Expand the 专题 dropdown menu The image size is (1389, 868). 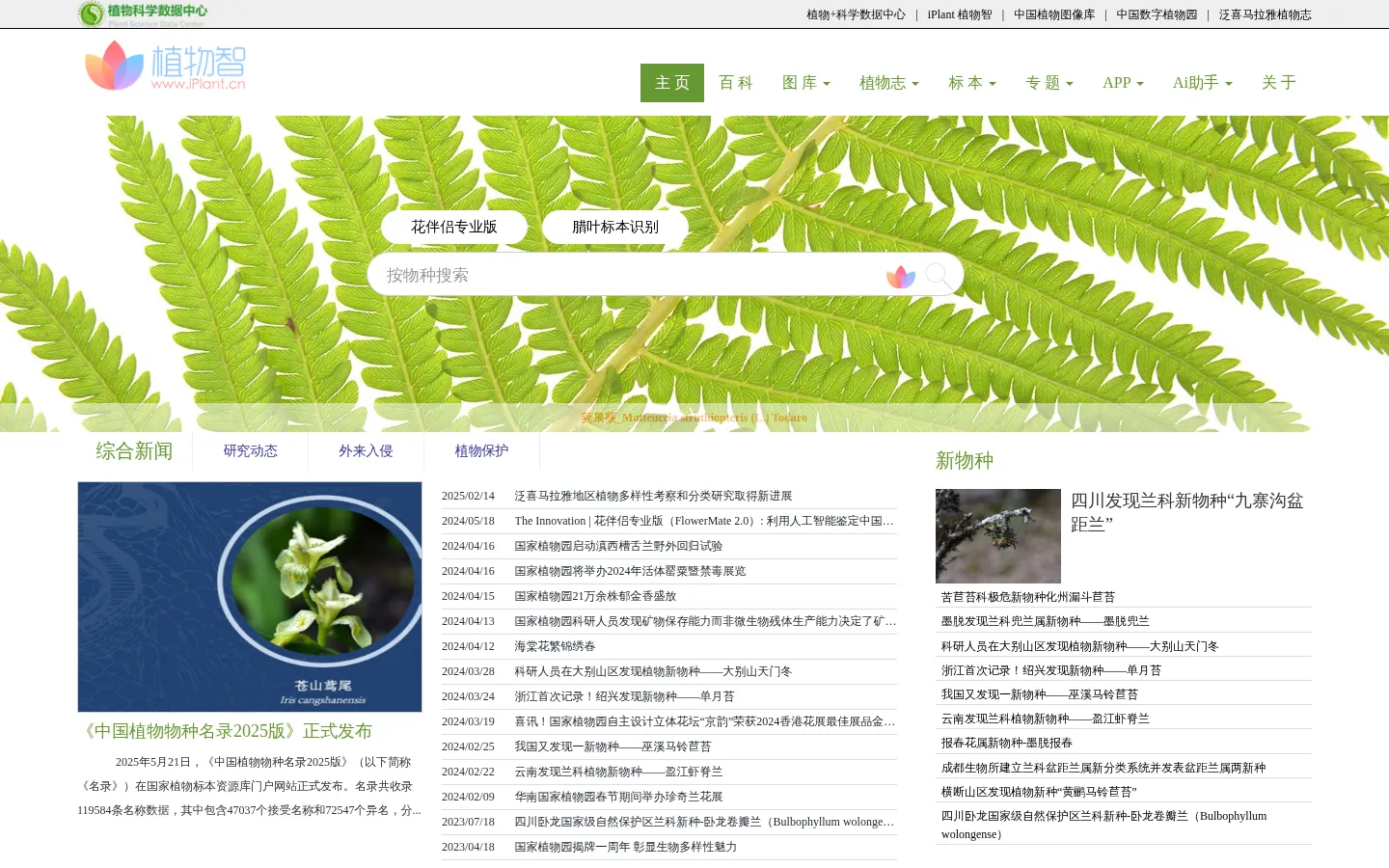tap(1049, 83)
